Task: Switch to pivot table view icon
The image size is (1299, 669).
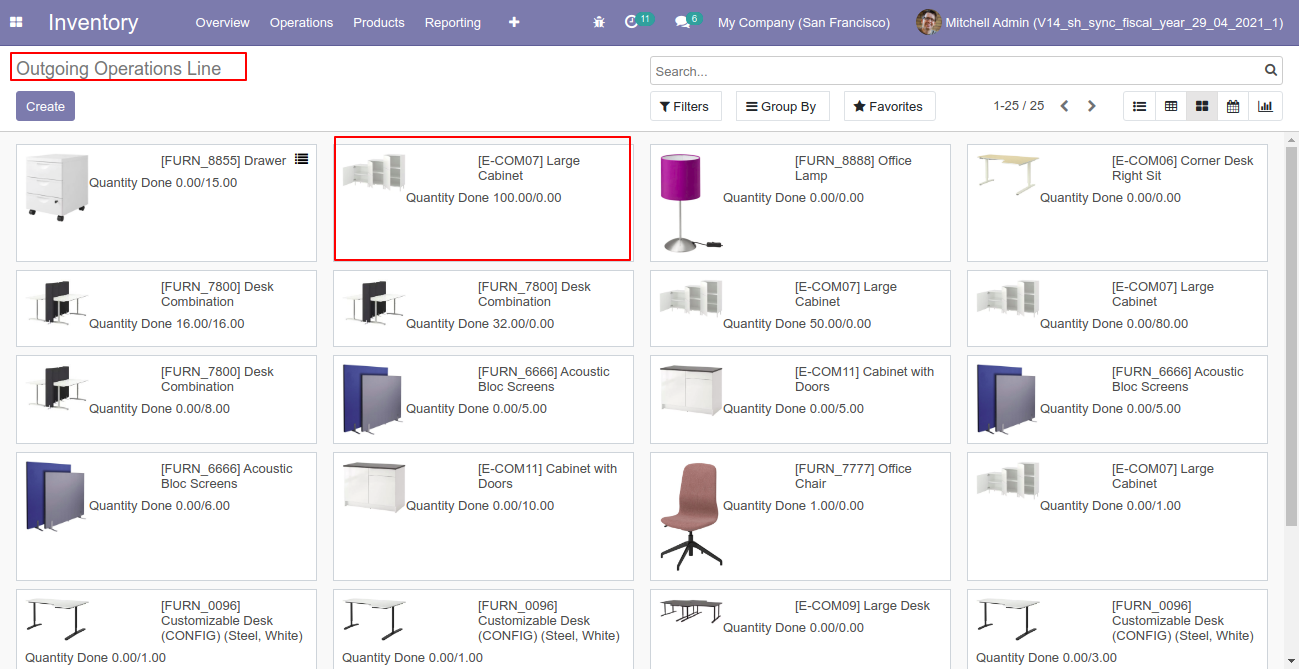Action: [1171, 106]
